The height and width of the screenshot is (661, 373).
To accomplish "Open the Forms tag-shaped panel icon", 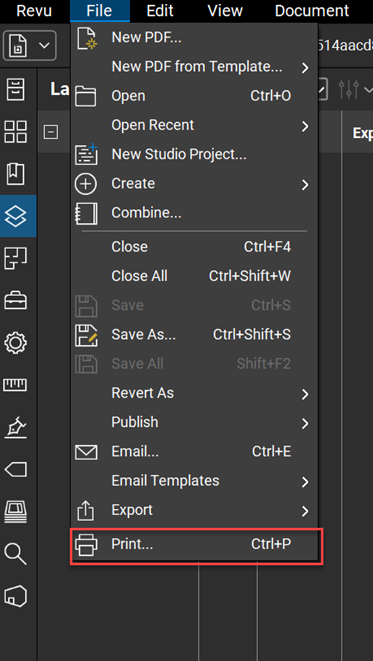I will (x=16, y=469).
